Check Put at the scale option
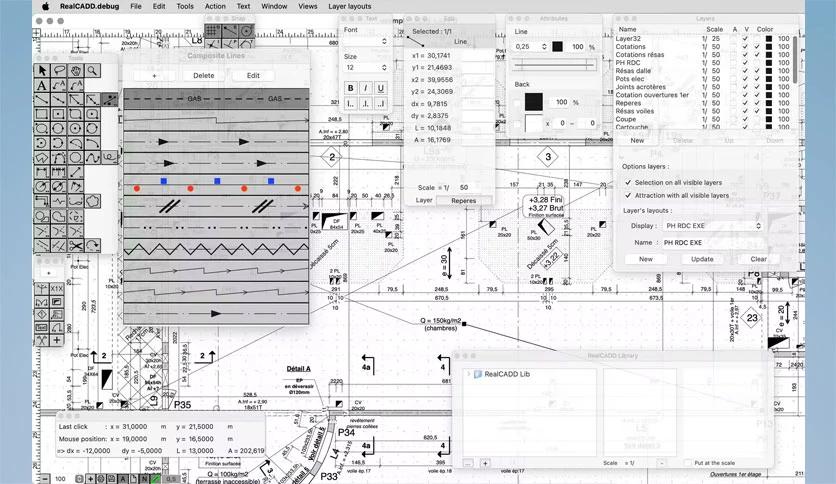Screen dimensions: 836x484 click(688, 463)
